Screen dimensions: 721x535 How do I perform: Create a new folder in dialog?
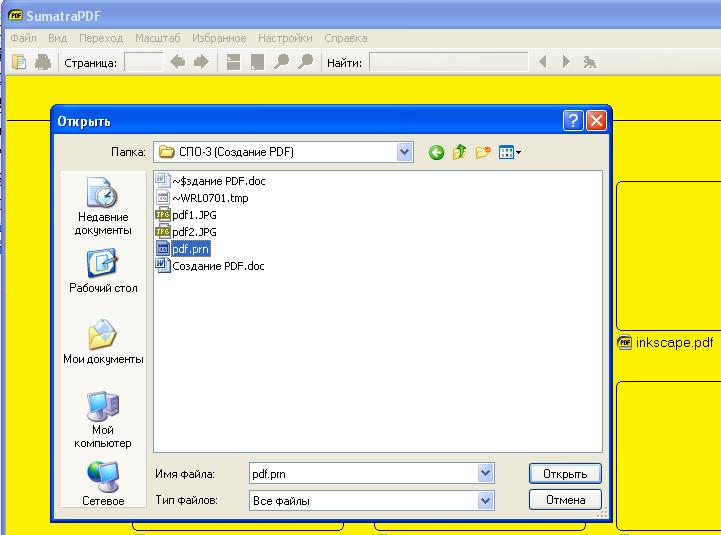(483, 152)
